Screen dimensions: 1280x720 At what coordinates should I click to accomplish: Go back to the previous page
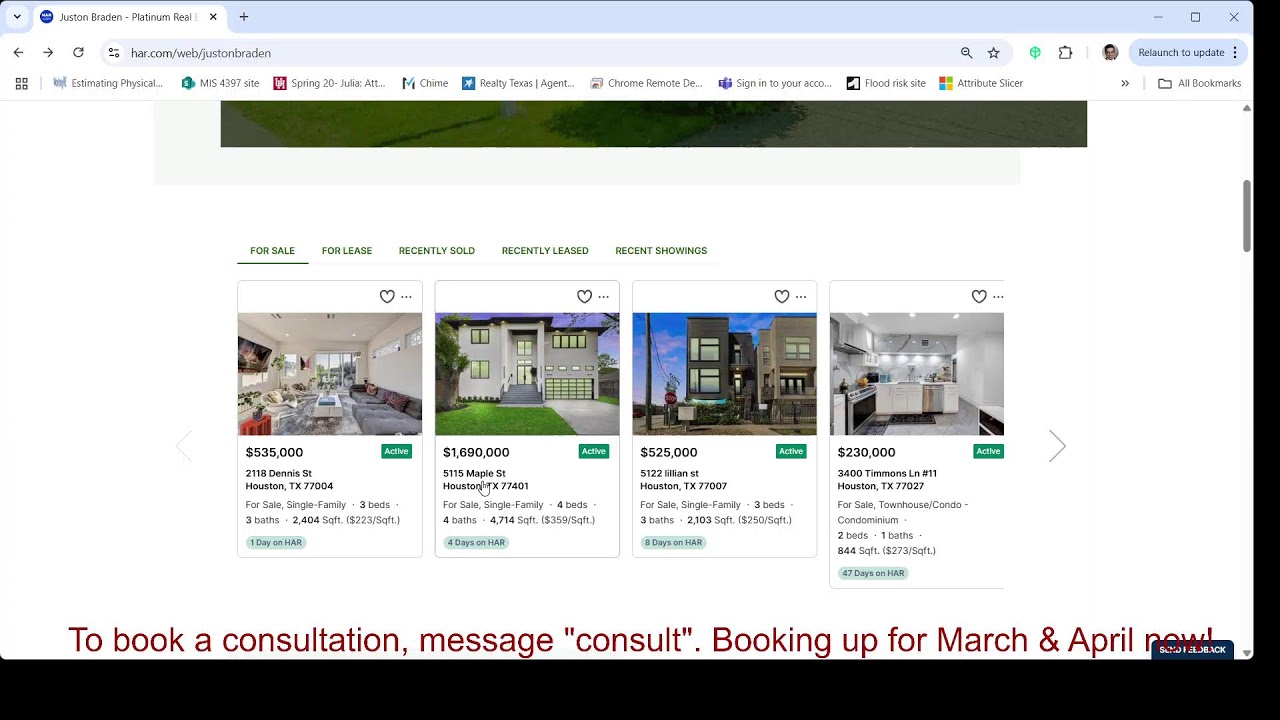18,53
